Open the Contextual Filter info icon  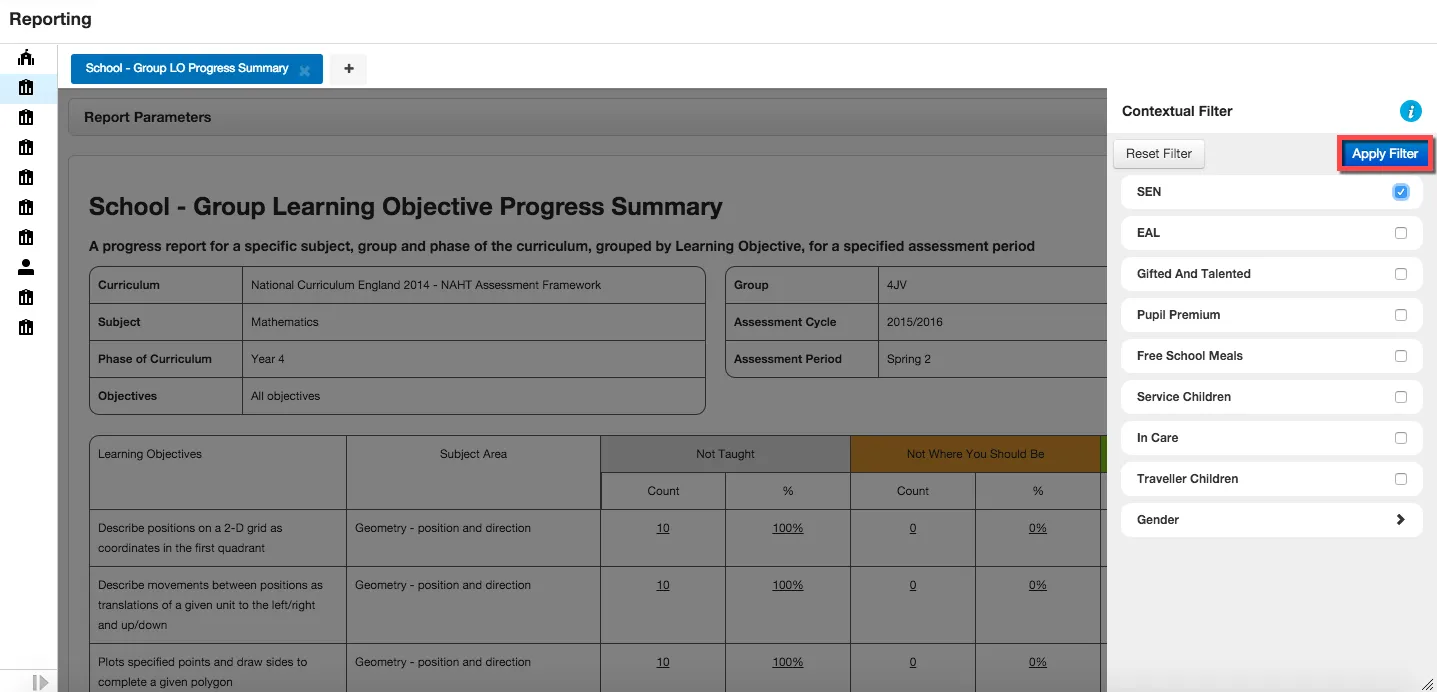click(1410, 111)
